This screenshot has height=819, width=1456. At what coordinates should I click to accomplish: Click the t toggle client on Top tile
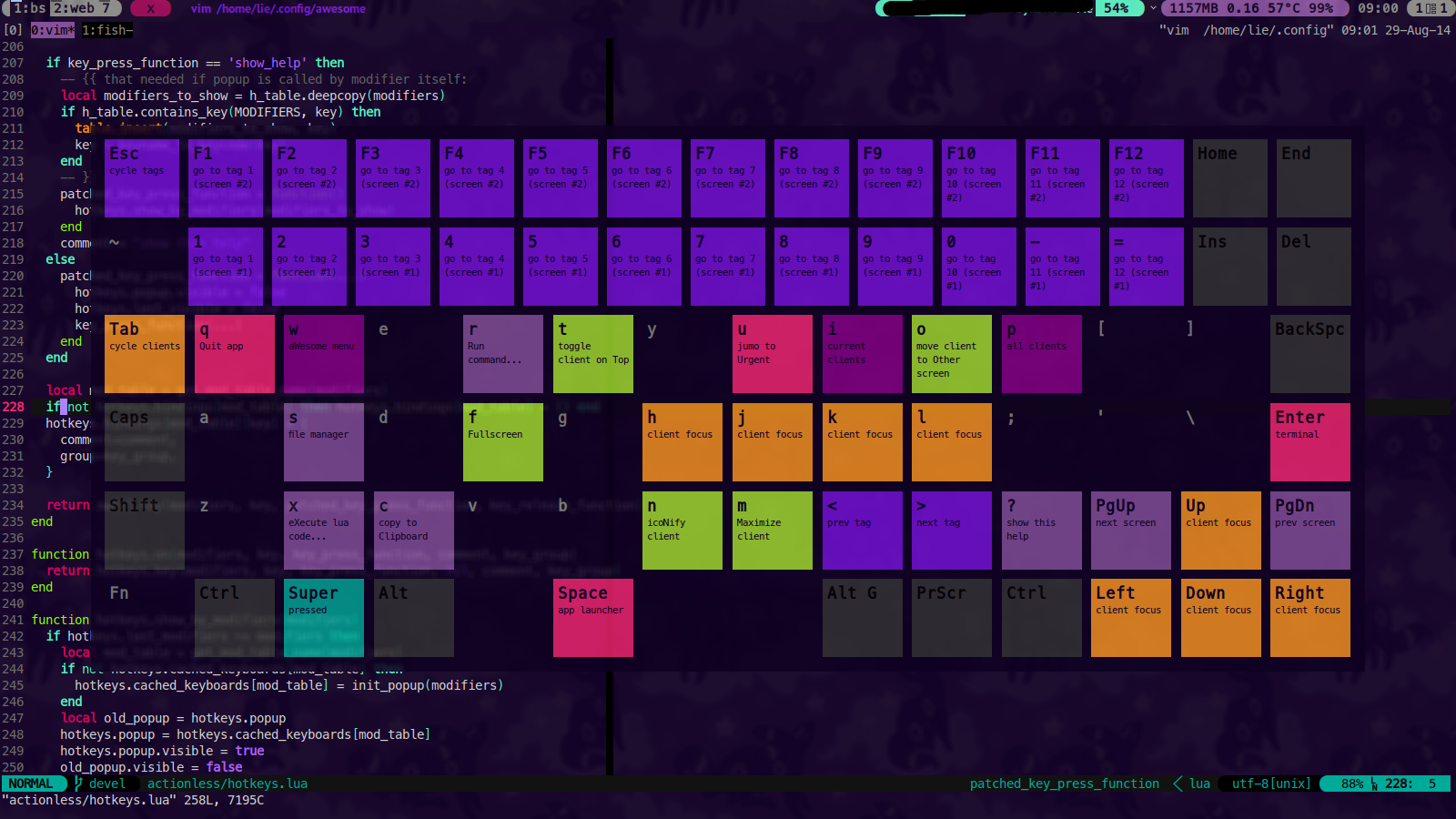tap(593, 354)
